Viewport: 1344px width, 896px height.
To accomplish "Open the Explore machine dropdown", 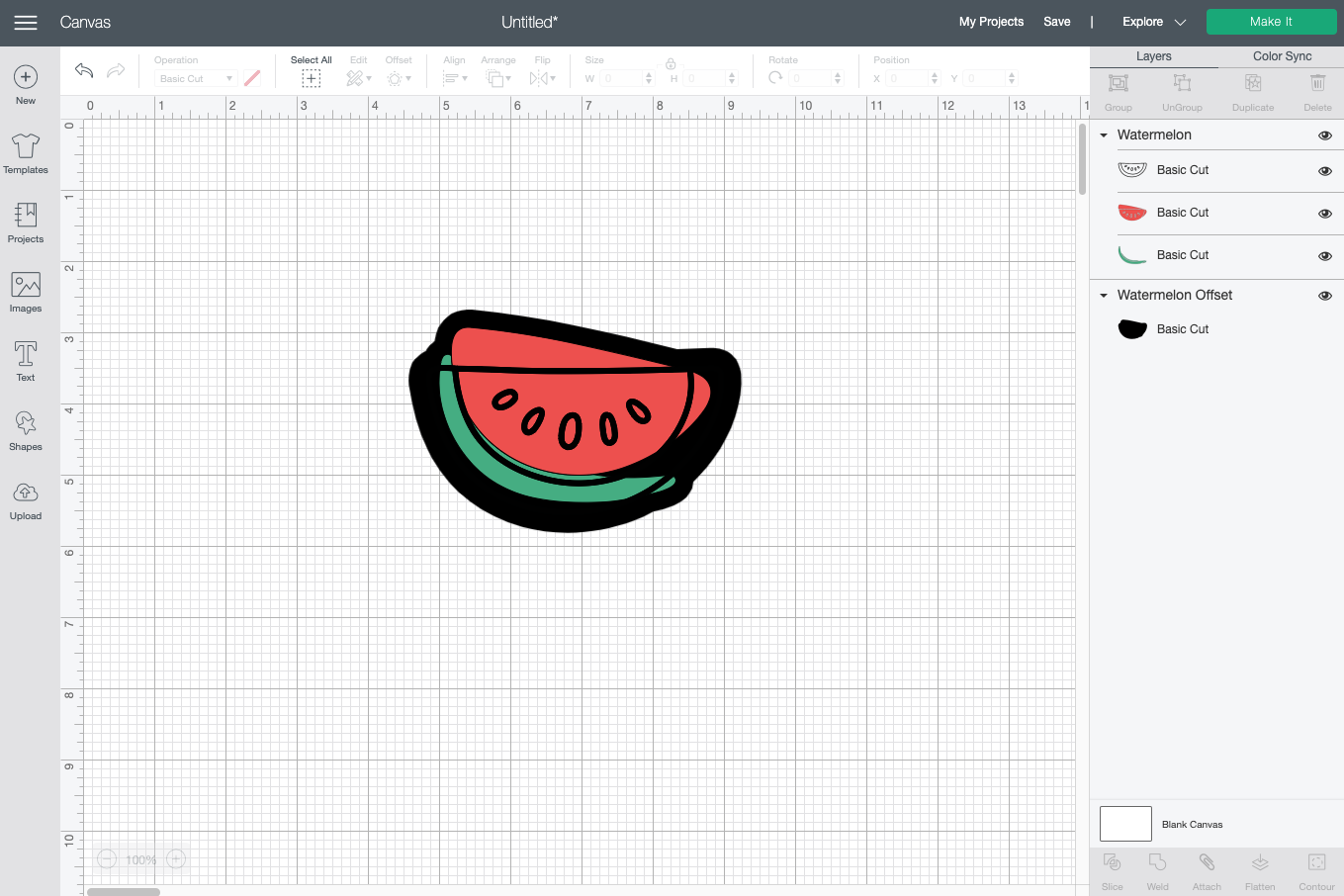I will [x=1153, y=22].
